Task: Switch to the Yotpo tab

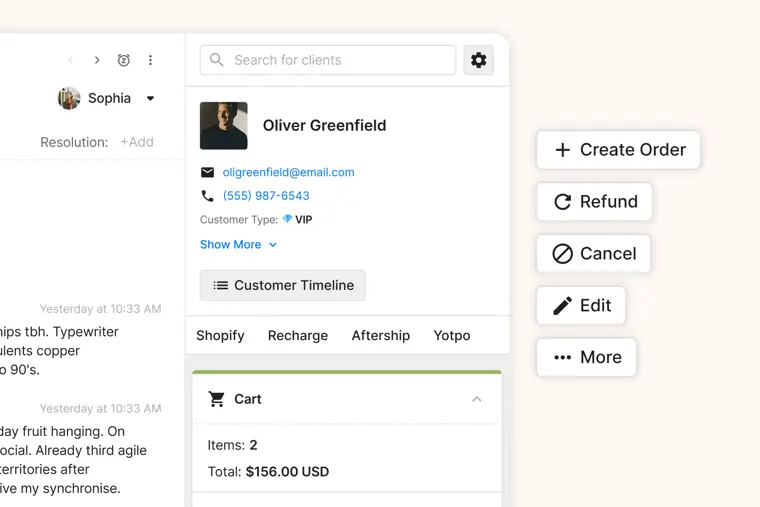Action: point(452,335)
